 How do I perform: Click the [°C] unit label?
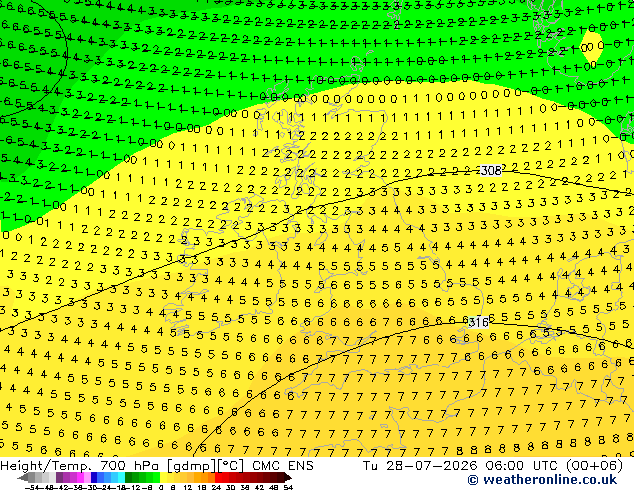[230, 466]
